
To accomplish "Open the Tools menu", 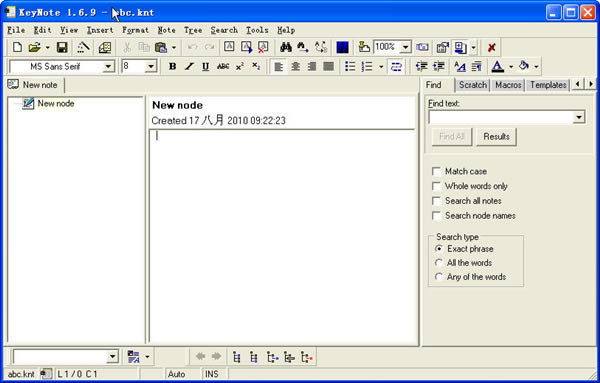I will point(257,30).
